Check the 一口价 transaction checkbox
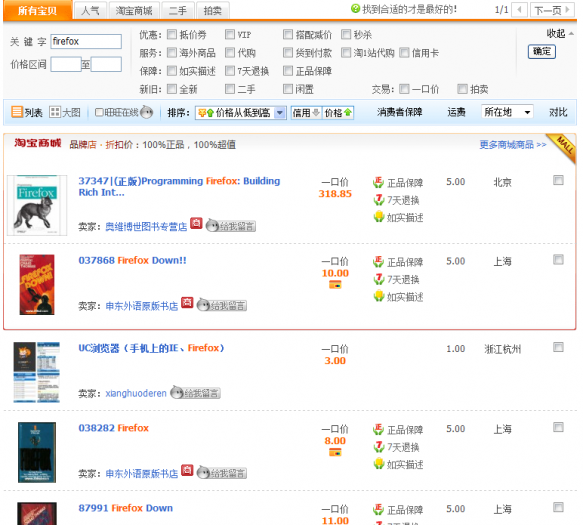583x525 pixels. (404, 89)
